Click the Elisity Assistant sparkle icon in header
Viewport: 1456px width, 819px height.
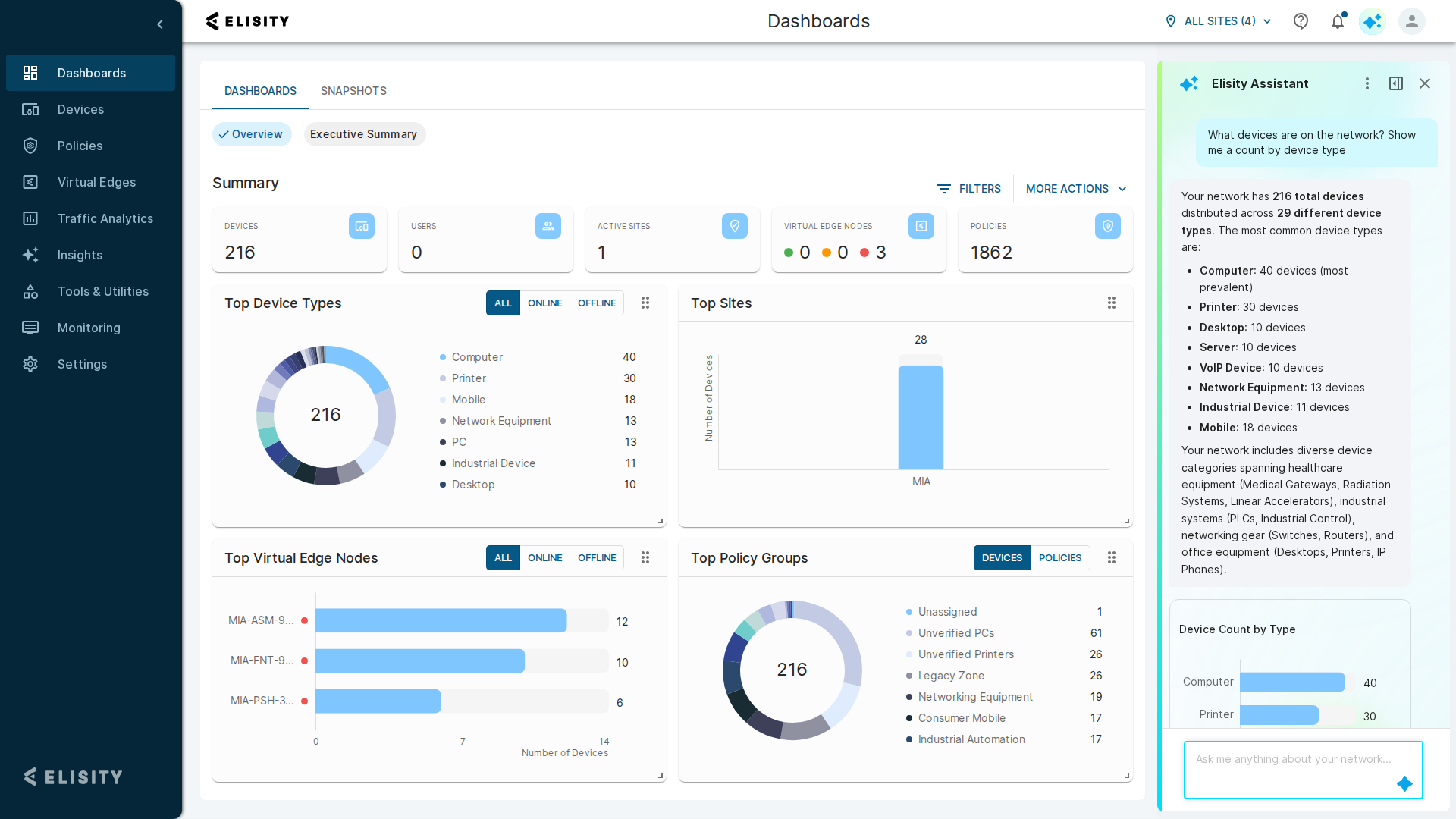point(1373,21)
